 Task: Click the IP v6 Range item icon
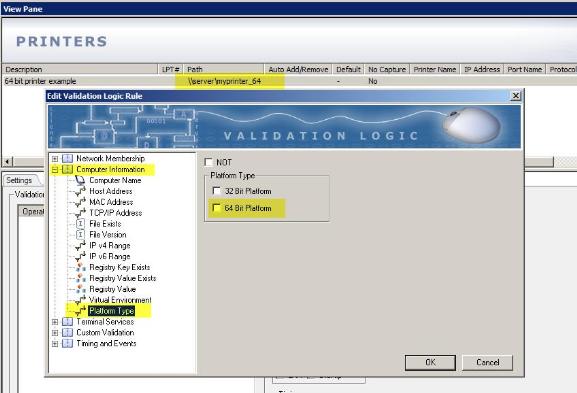[80, 256]
